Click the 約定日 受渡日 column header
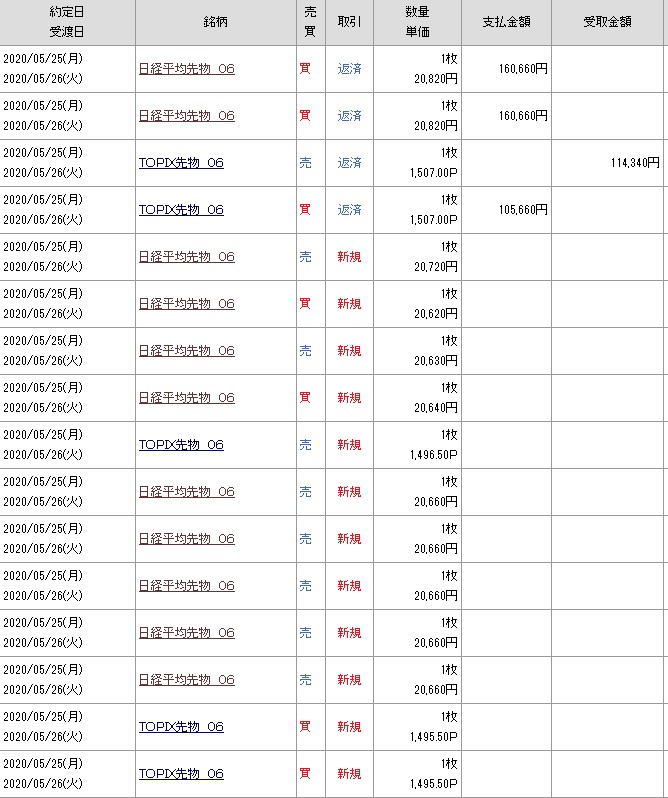This screenshot has height=798, width=668. tap(67, 22)
